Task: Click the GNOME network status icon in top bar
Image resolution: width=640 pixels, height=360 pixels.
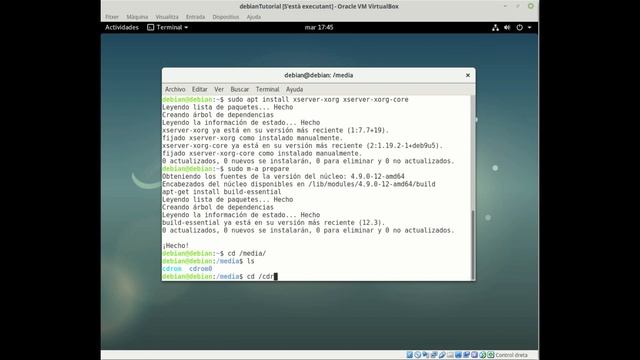Action: [x=495, y=27]
